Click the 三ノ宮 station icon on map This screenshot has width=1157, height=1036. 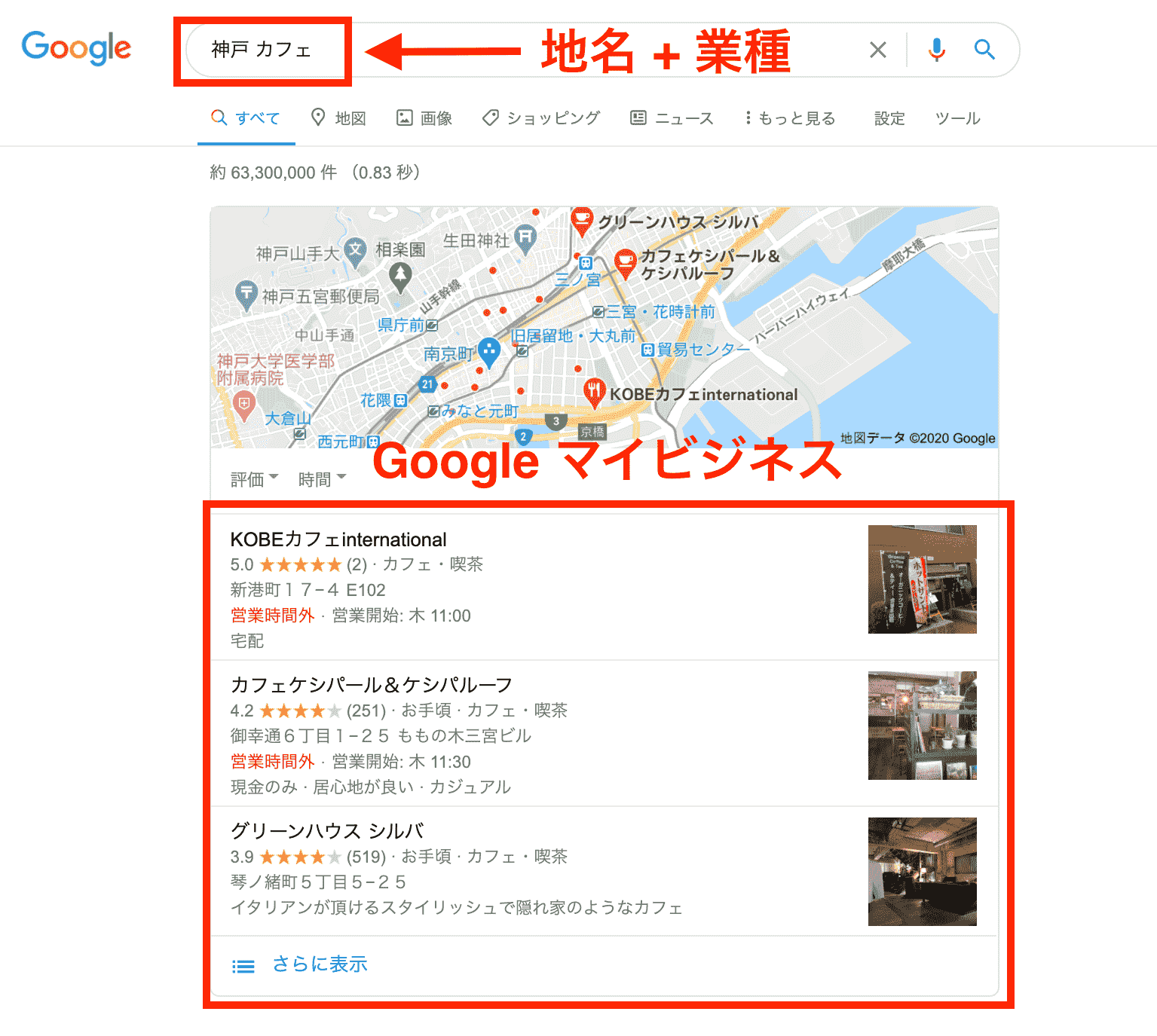pos(585,262)
